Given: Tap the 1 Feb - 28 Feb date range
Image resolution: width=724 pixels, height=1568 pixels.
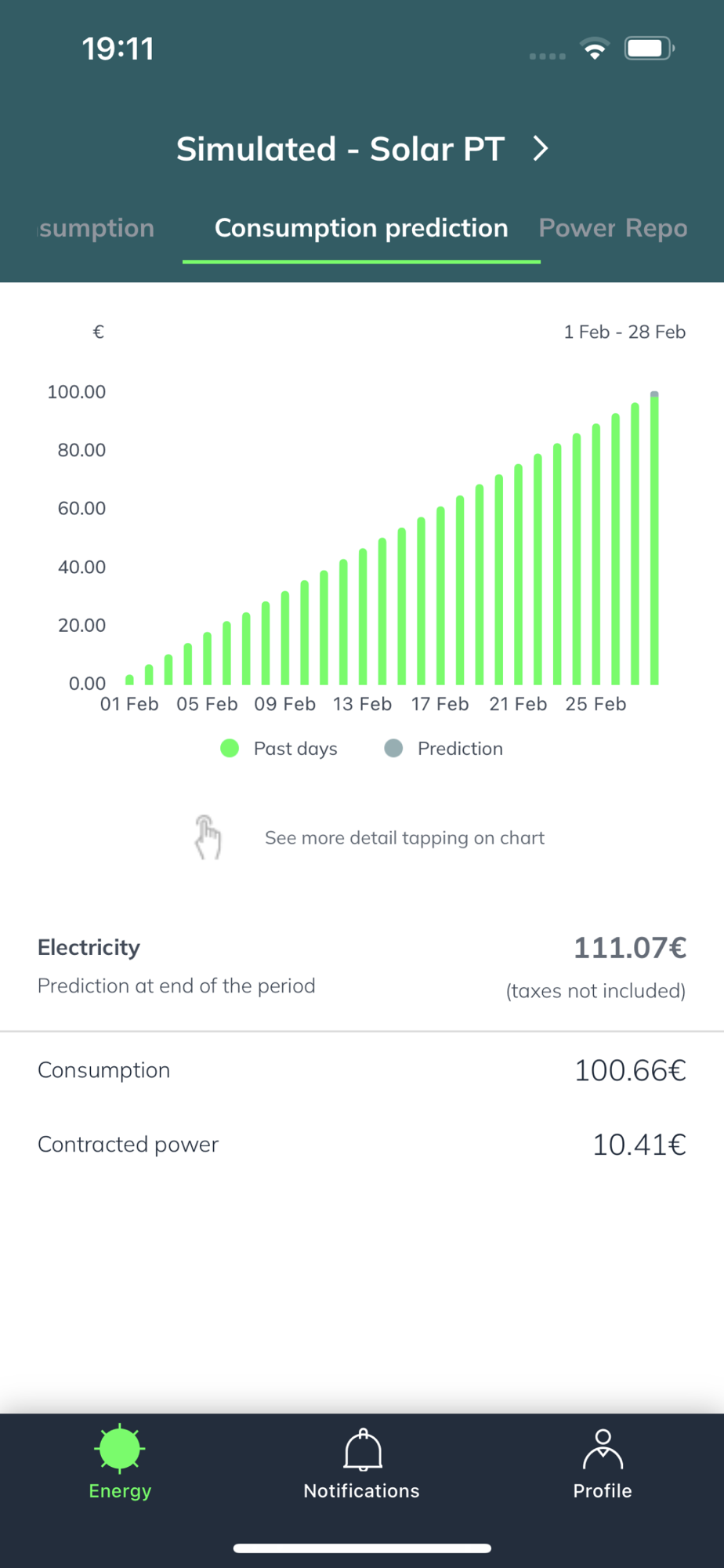Looking at the screenshot, I should click(x=624, y=332).
